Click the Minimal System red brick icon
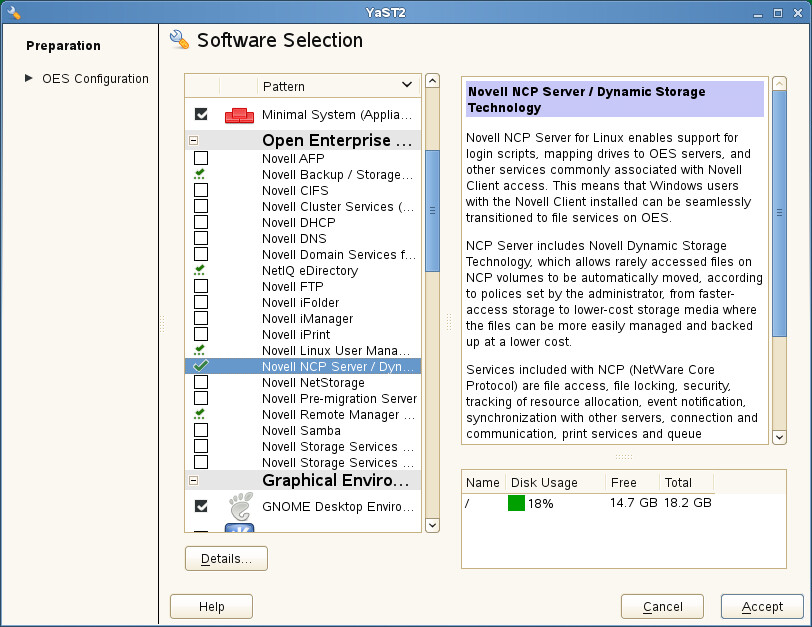Viewport: 812px width, 627px height. (239, 115)
